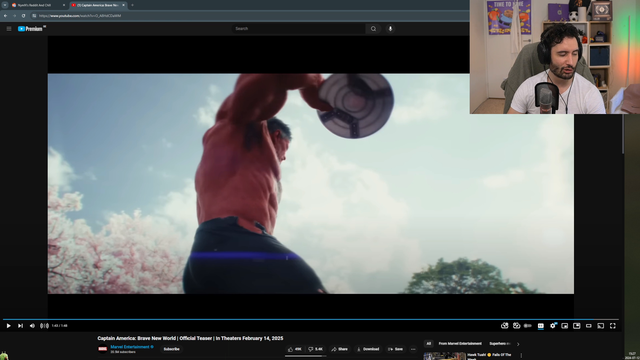Close the Reddit And Chill tab

point(64,5)
